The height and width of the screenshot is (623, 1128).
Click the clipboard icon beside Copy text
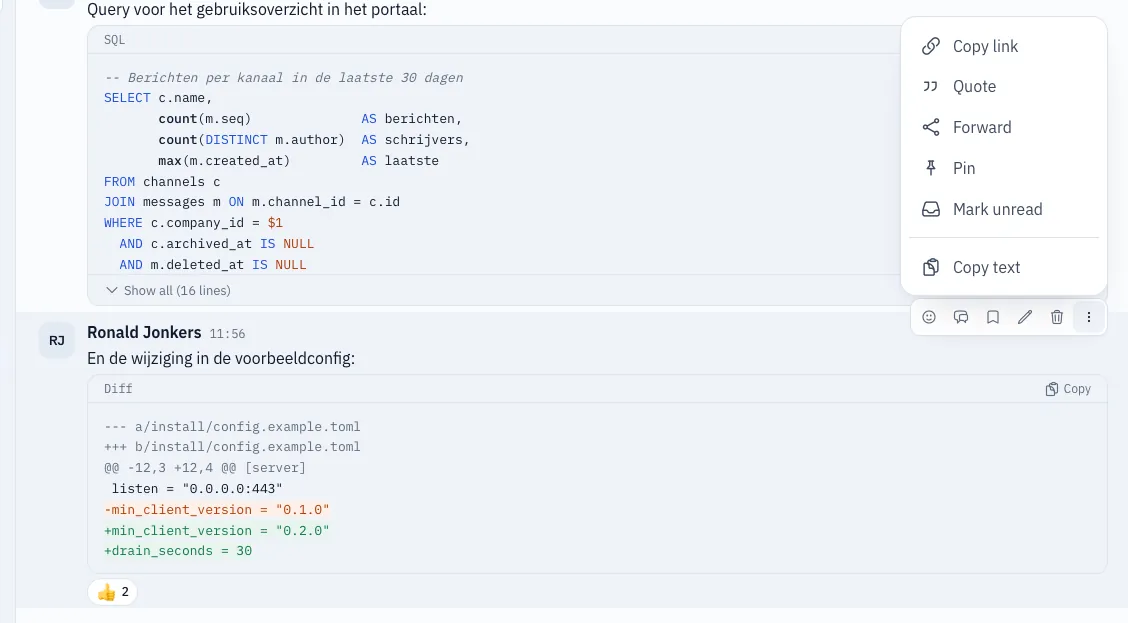coord(931,267)
